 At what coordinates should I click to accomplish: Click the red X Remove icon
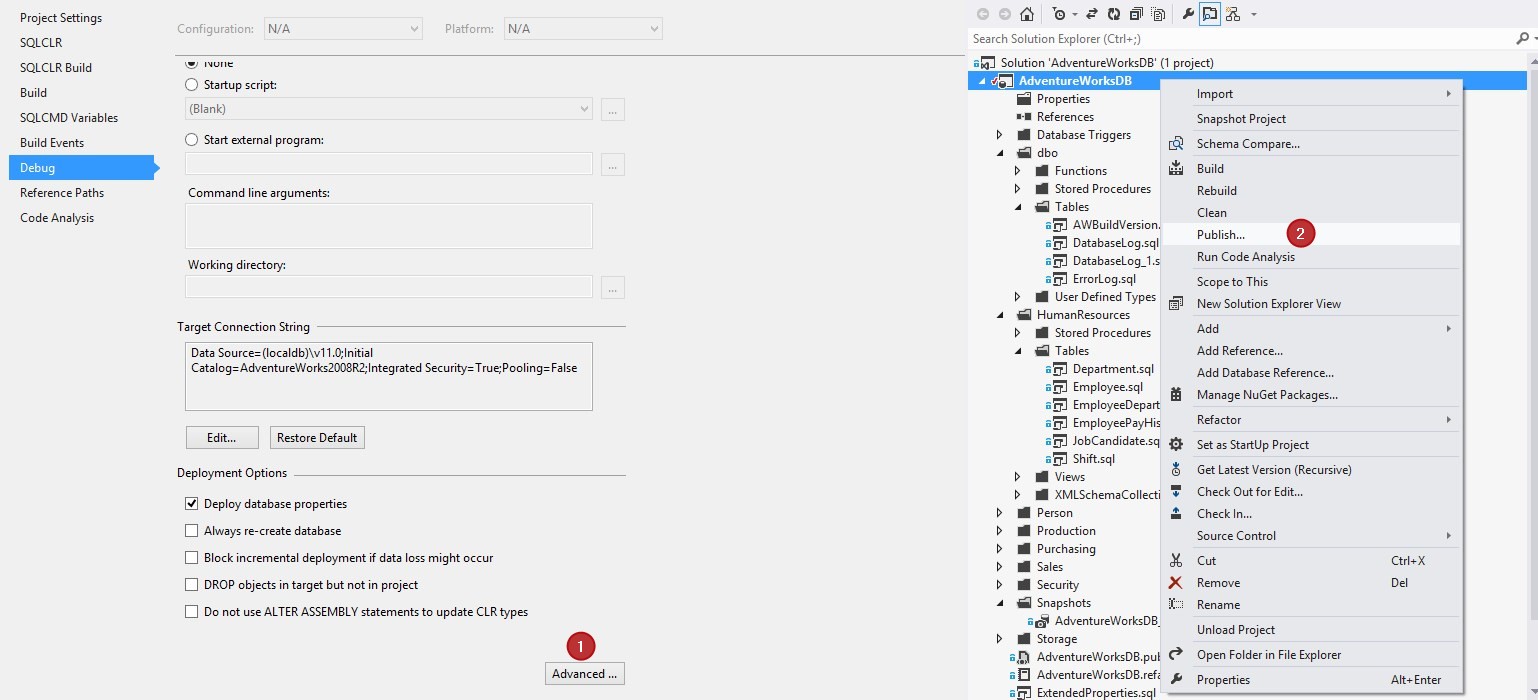pyautogui.click(x=1176, y=582)
